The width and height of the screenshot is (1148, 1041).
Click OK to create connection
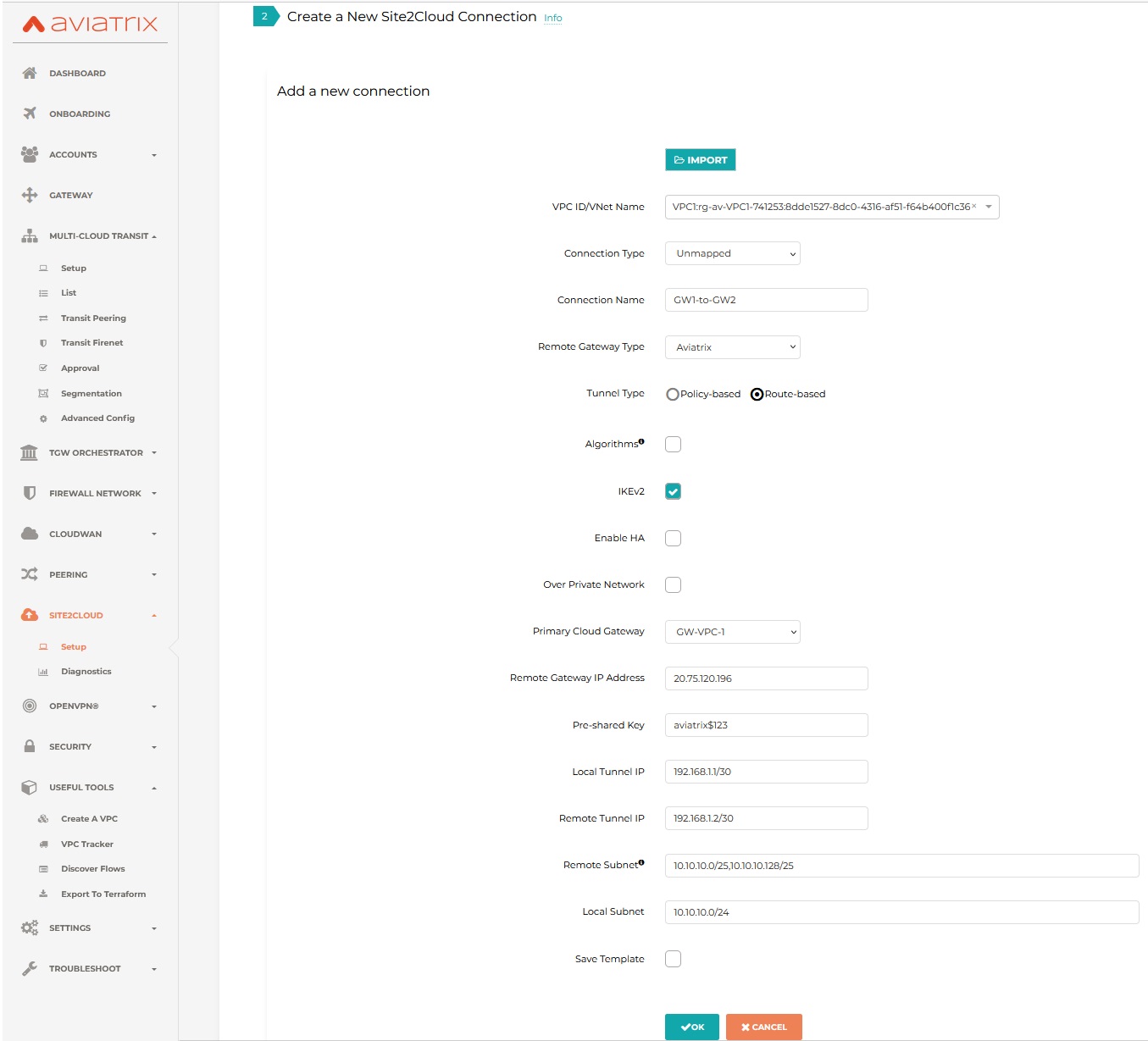click(x=692, y=1027)
